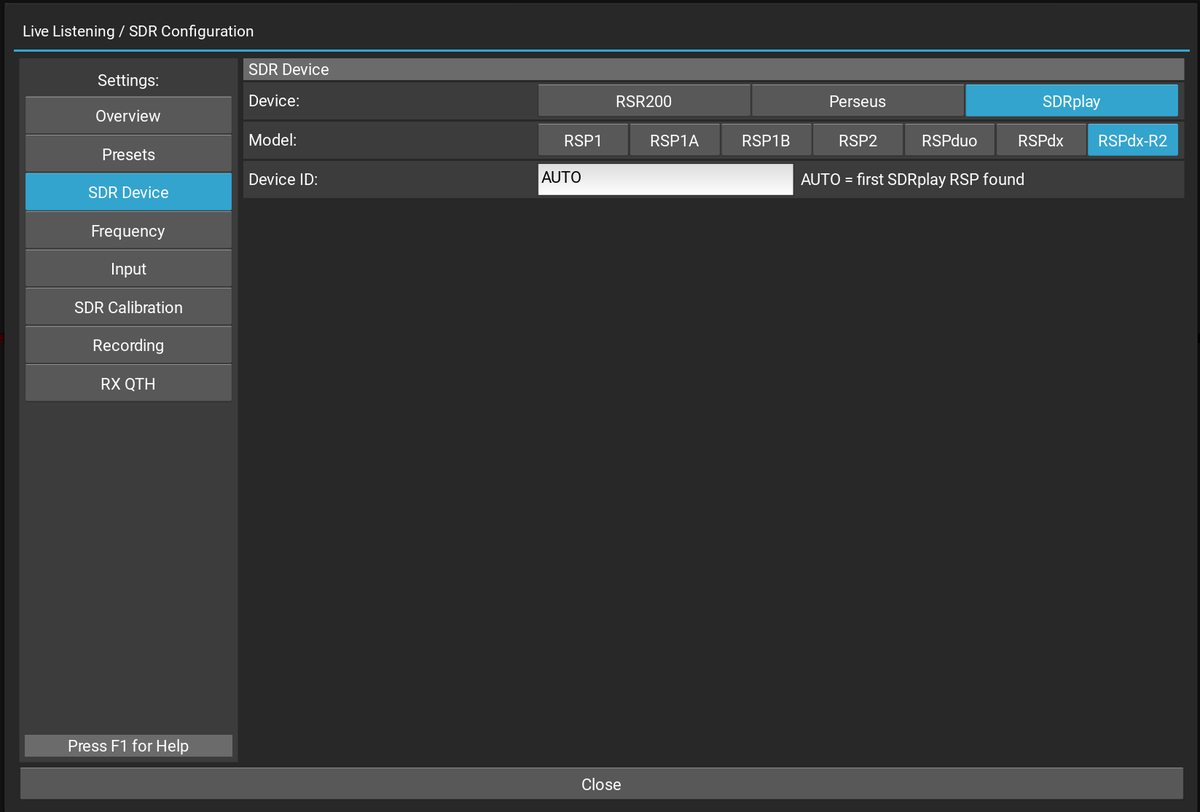Click the Device ID input field

click(x=665, y=179)
